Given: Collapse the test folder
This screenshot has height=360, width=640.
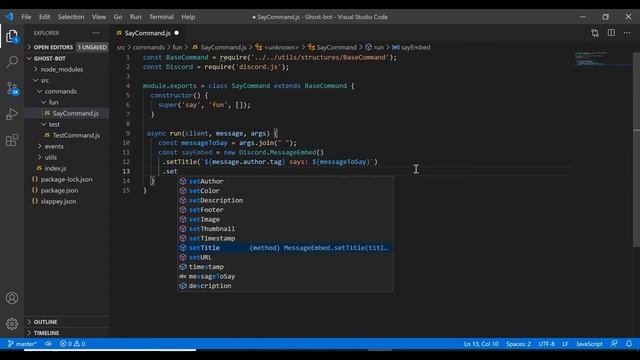Looking at the screenshot, I should [67, 124].
